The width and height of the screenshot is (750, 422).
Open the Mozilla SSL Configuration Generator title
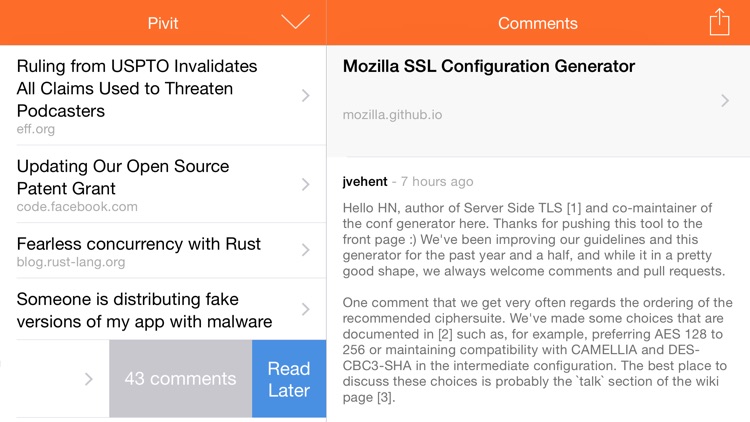tap(489, 67)
